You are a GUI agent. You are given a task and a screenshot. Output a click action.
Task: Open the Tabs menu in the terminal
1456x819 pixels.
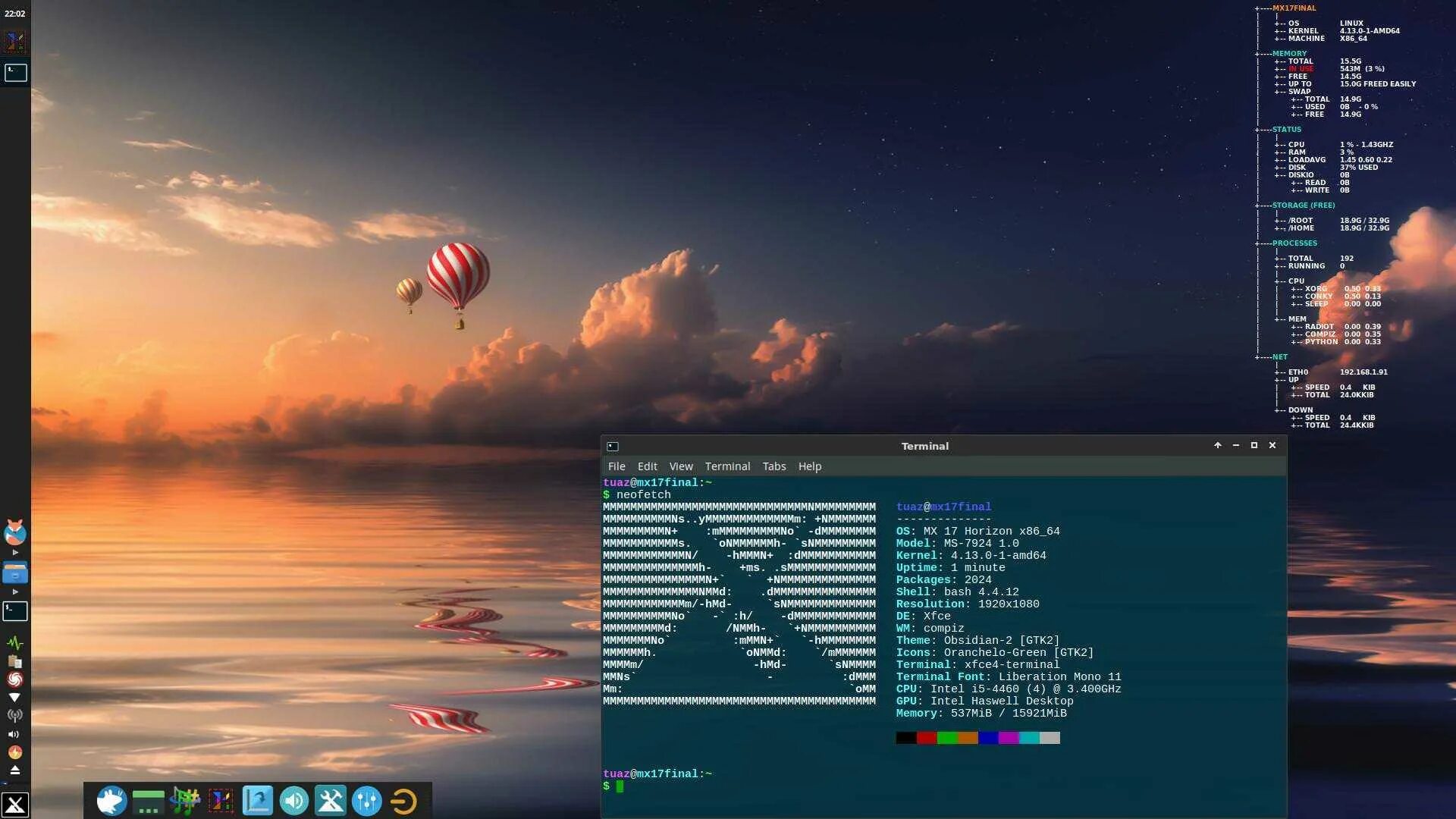click(x=773, y=466)
